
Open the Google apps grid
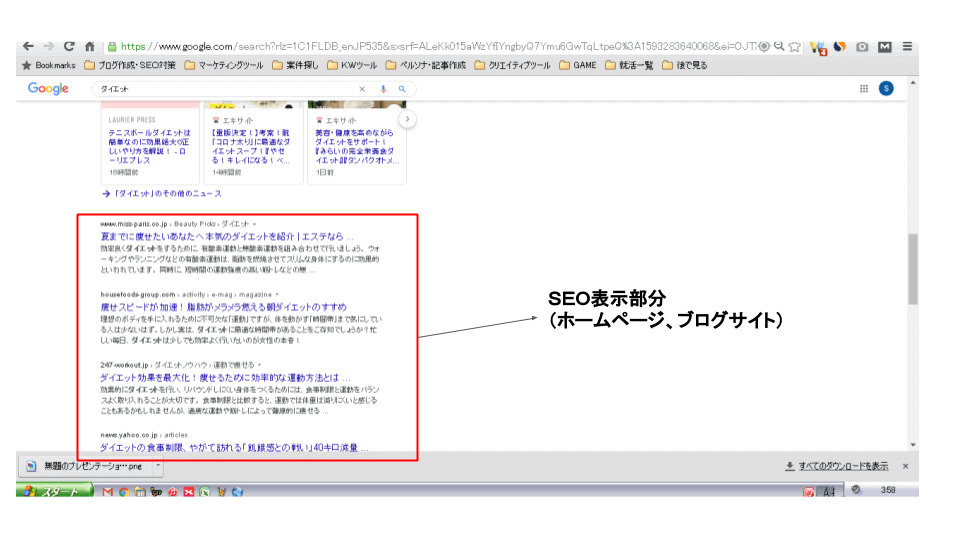click(x=864, y=89)
